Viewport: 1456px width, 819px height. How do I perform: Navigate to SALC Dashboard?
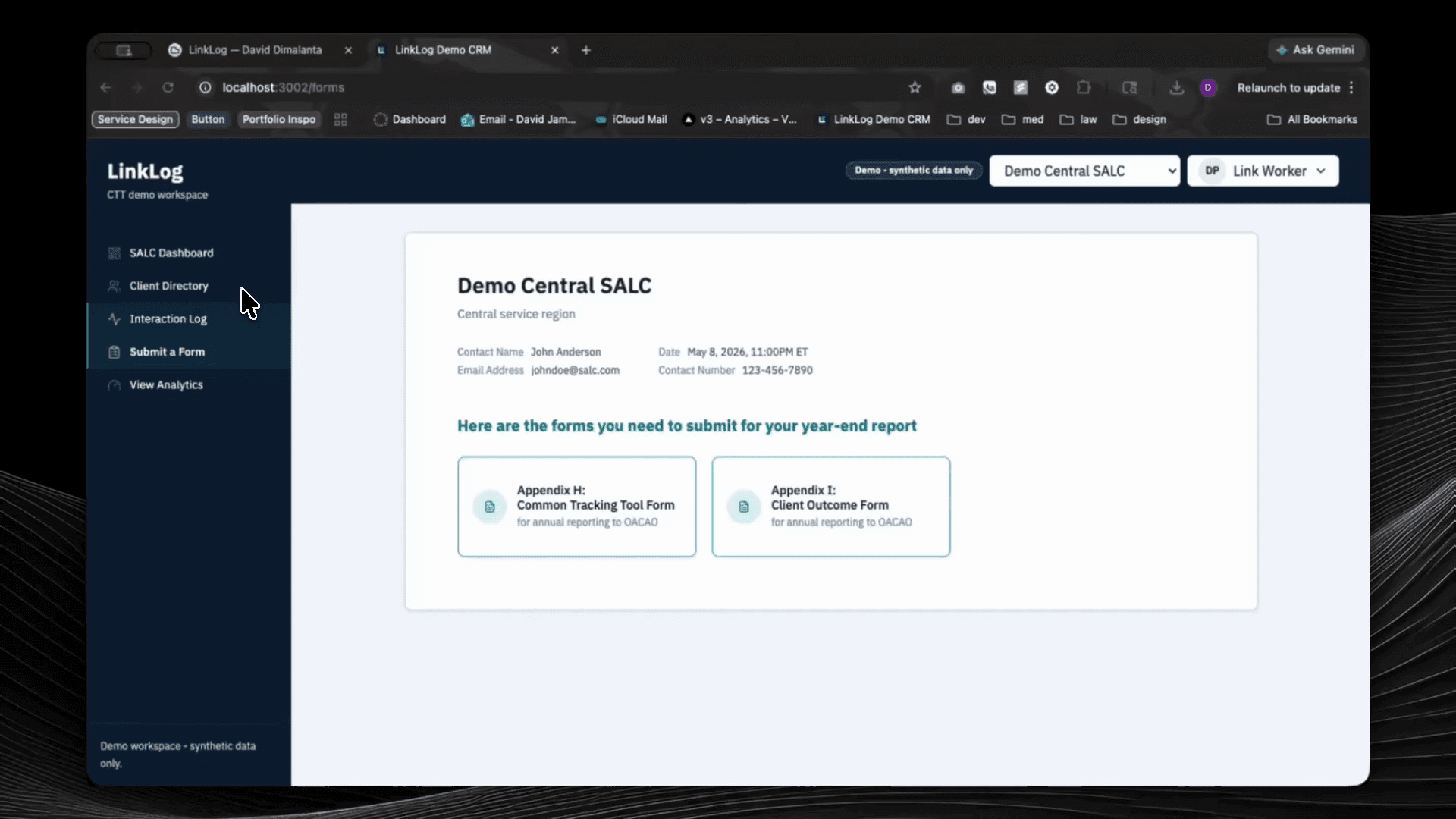click(x=189, y=253)
